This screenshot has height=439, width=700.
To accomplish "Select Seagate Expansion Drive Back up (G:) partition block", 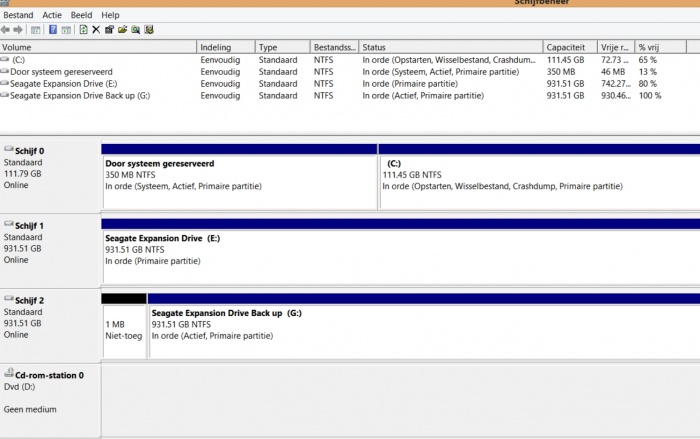I will (424, 326).
